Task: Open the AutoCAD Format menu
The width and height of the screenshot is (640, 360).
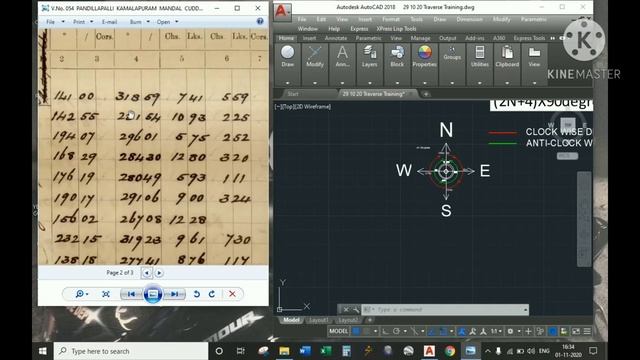Action: pyautogui.click(x=391, y=19)
